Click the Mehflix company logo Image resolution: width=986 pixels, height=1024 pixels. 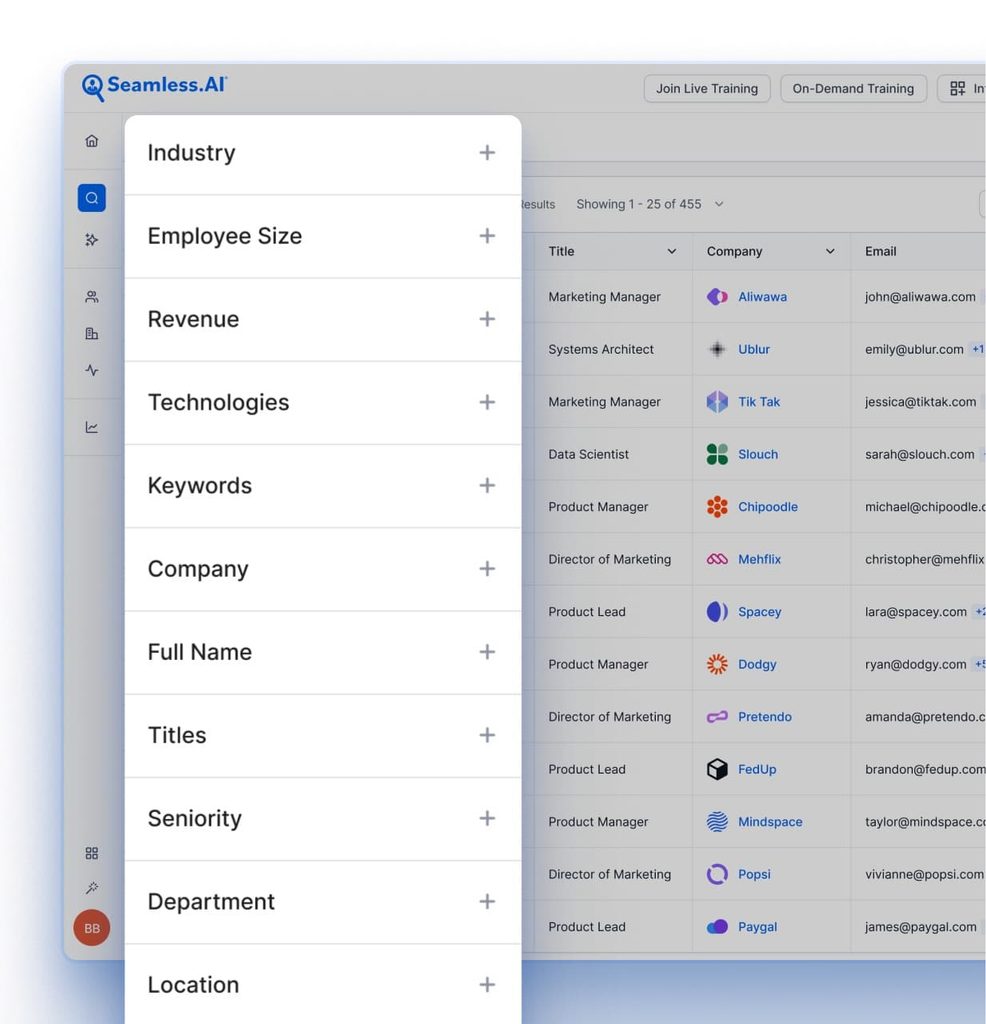pos(717,559)
